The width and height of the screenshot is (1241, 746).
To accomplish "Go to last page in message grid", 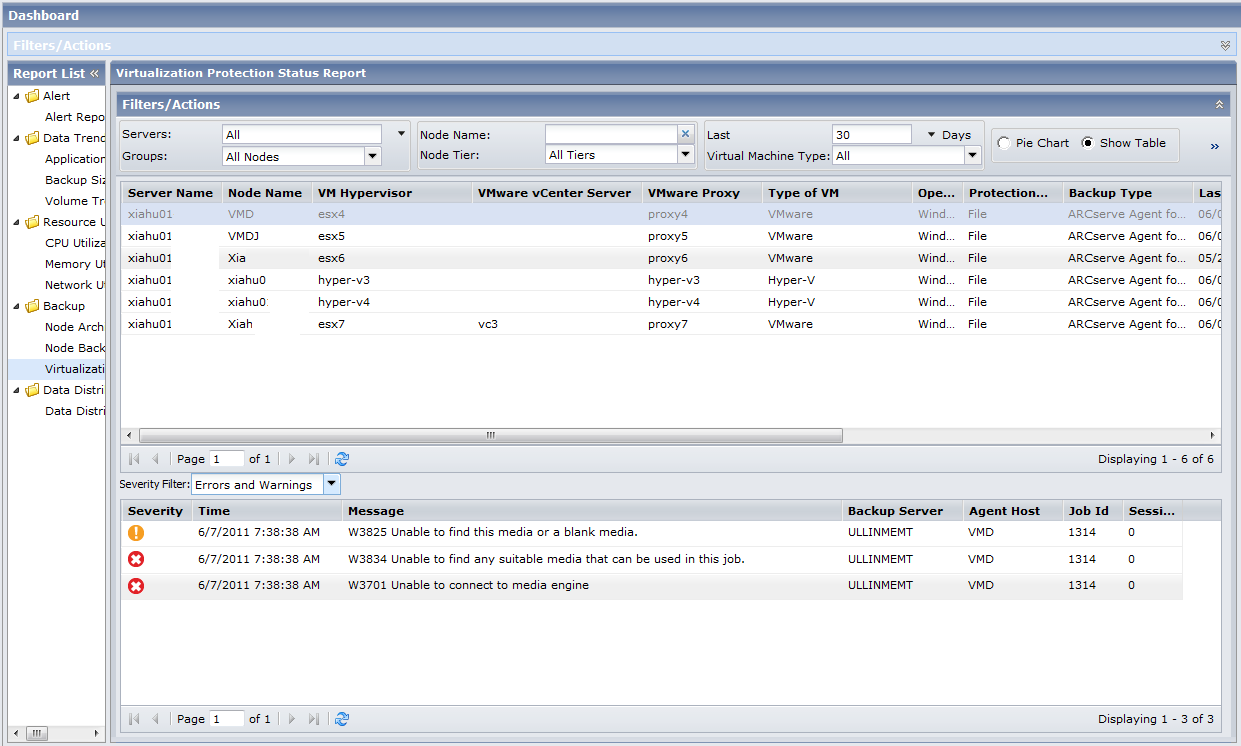I will (x=313, y=719).
